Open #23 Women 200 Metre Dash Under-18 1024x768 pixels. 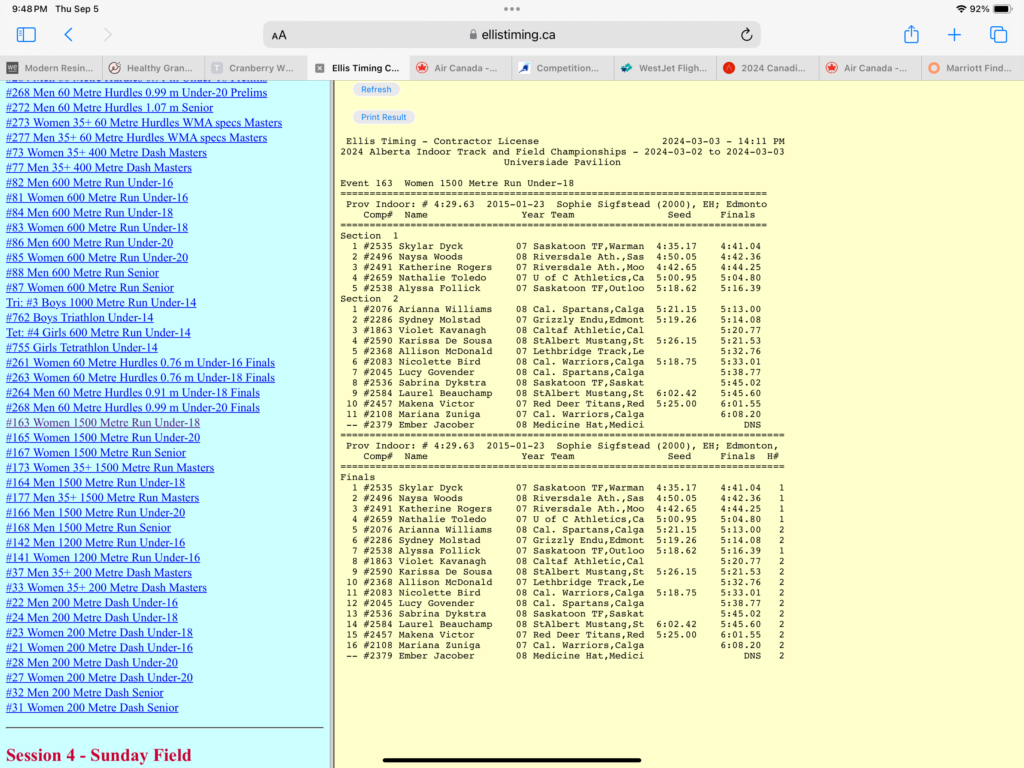click(99, 633)
